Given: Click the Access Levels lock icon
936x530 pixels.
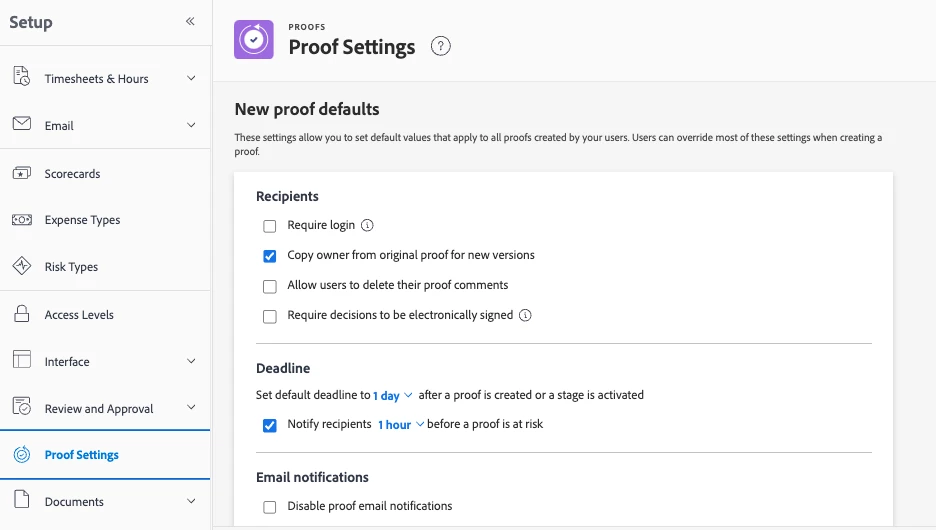Looking at the screenshot, I should pyautogui.click(x=22, y=315).
